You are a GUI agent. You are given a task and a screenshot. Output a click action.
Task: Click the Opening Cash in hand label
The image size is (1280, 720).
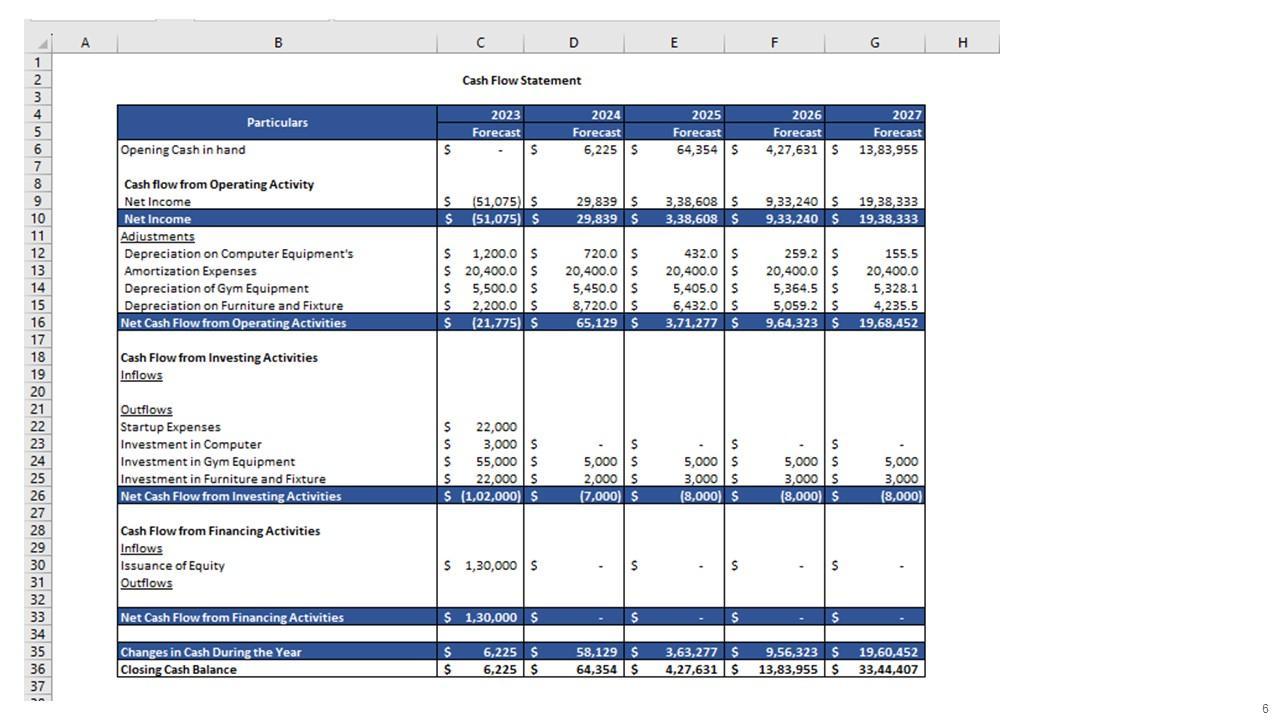[182, 150]
